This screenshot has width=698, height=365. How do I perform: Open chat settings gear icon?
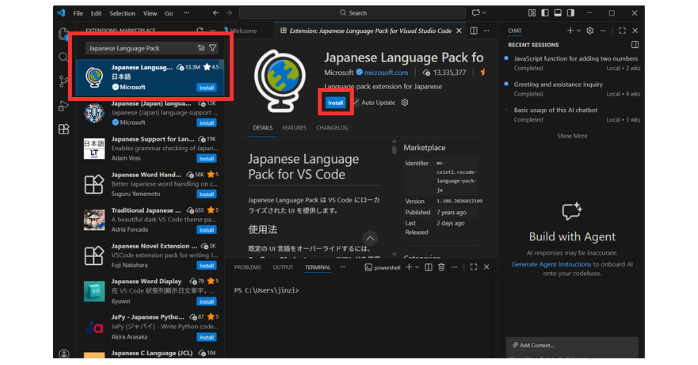coord(590,31)
